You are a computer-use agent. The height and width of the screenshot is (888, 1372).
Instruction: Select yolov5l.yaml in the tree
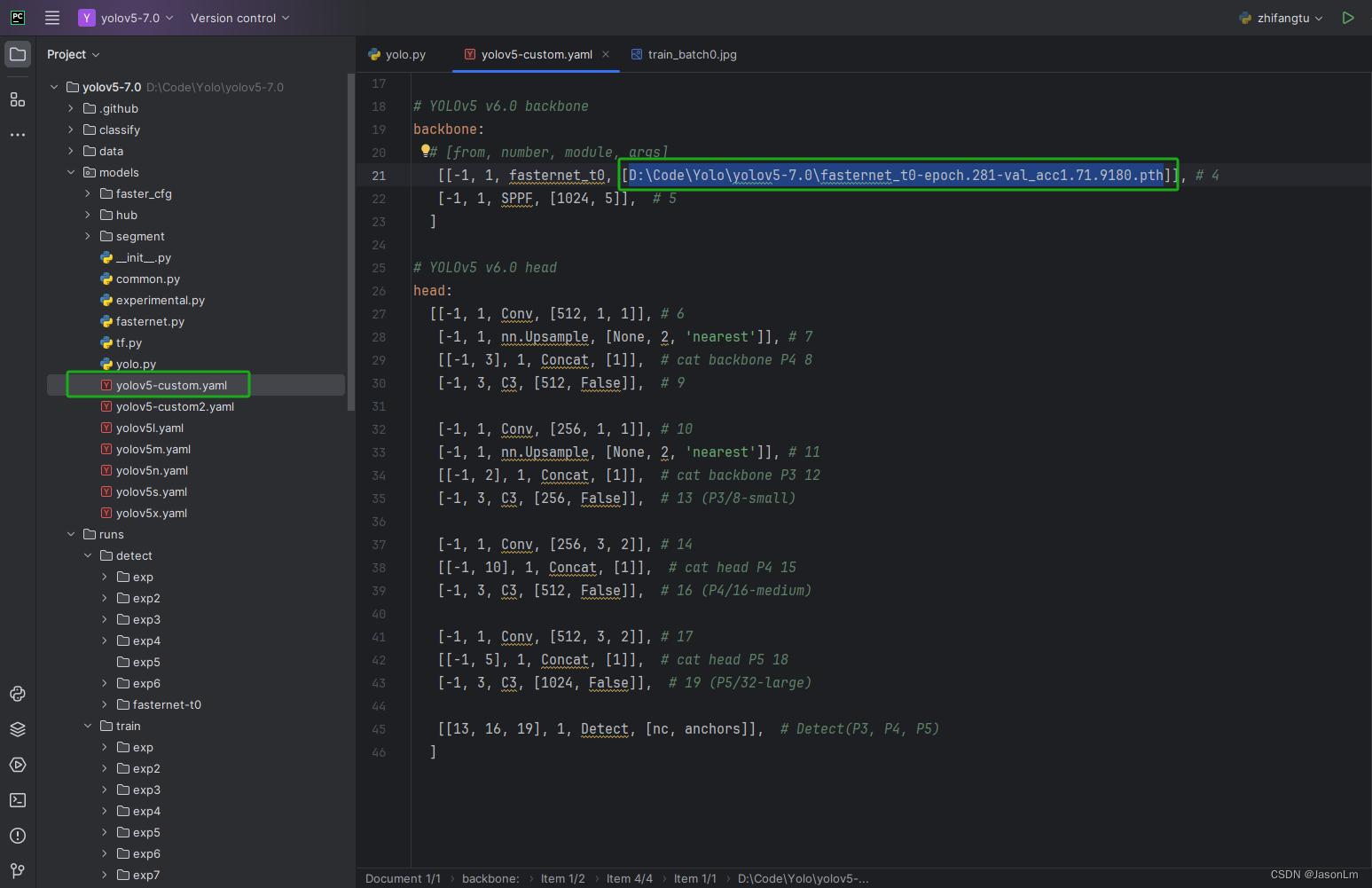coord(150,428)
